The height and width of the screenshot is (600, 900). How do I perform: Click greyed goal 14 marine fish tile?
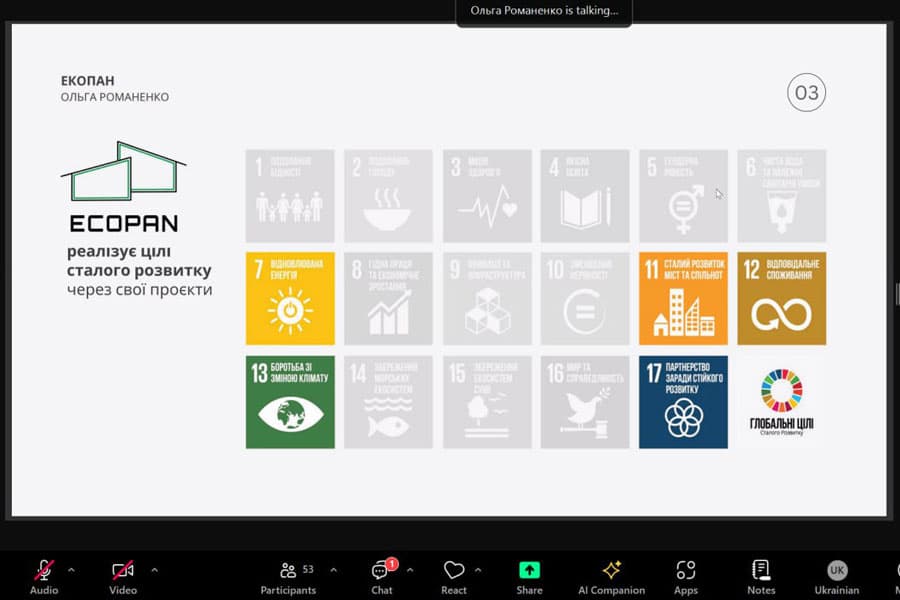388,402
